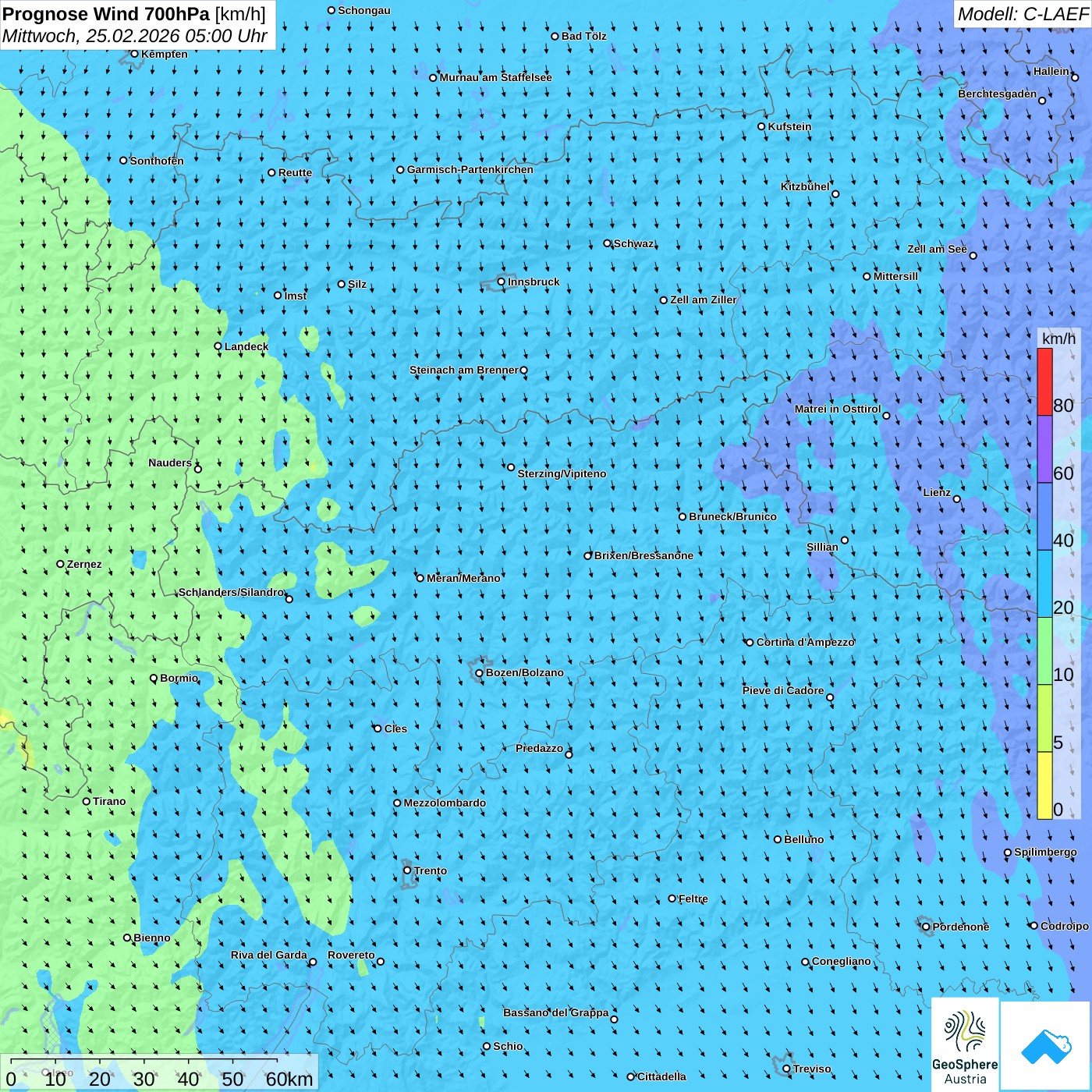
Task: Click the Garmisch-Partenkirchen label
Action: 470,169
